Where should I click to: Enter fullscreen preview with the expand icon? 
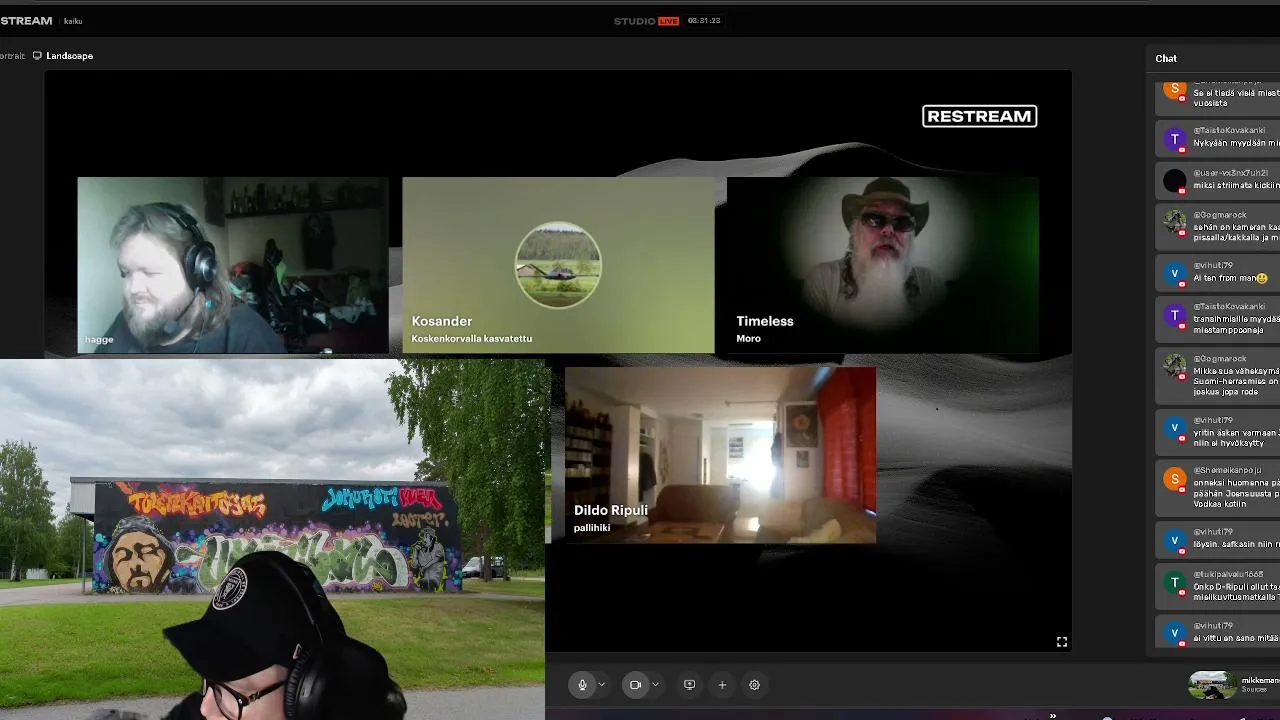coord(1062,642)
